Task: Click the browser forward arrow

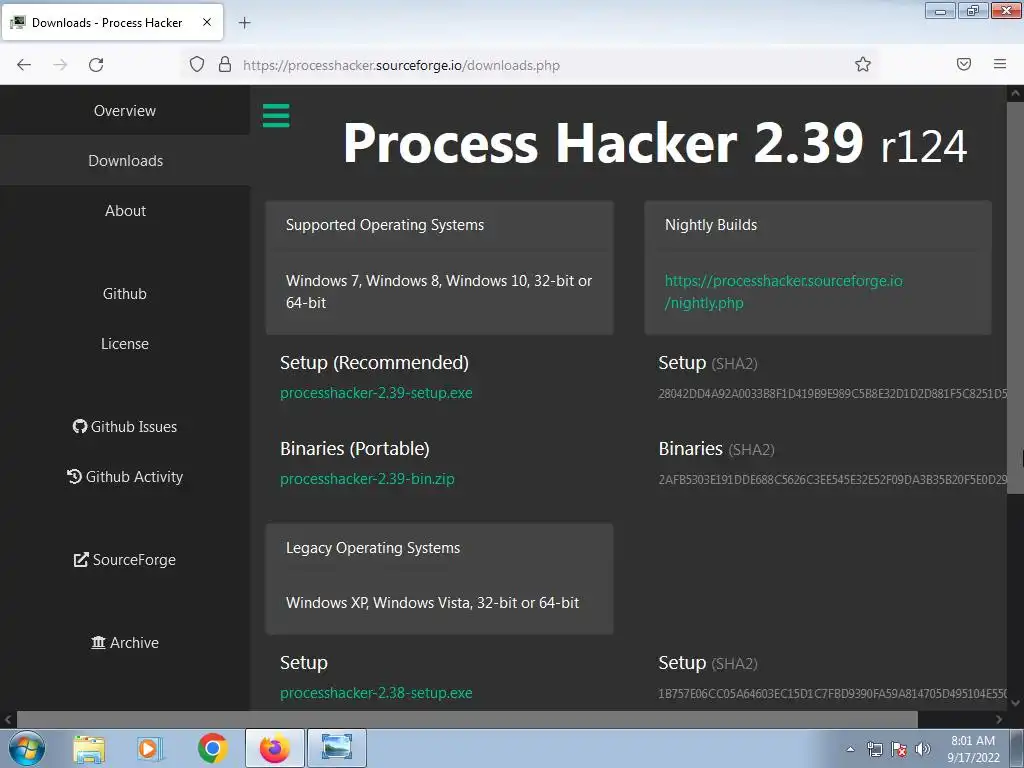Action: point(60,65)
